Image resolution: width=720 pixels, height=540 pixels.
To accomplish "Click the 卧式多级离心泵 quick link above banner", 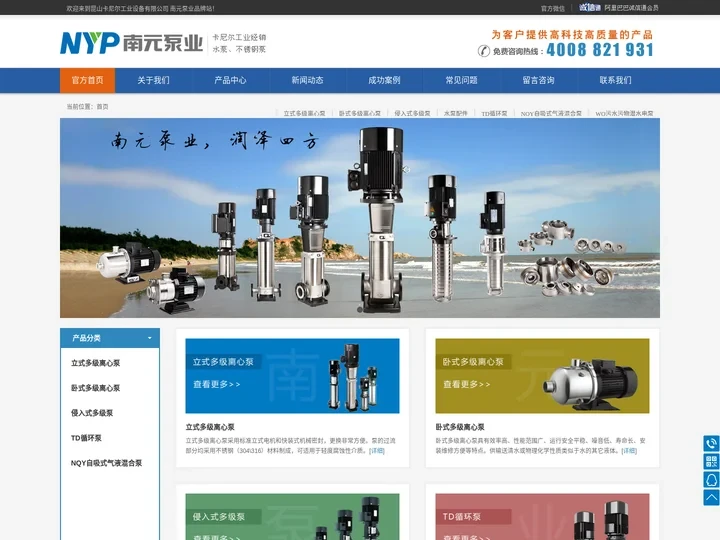I will [x=360, y=113].
